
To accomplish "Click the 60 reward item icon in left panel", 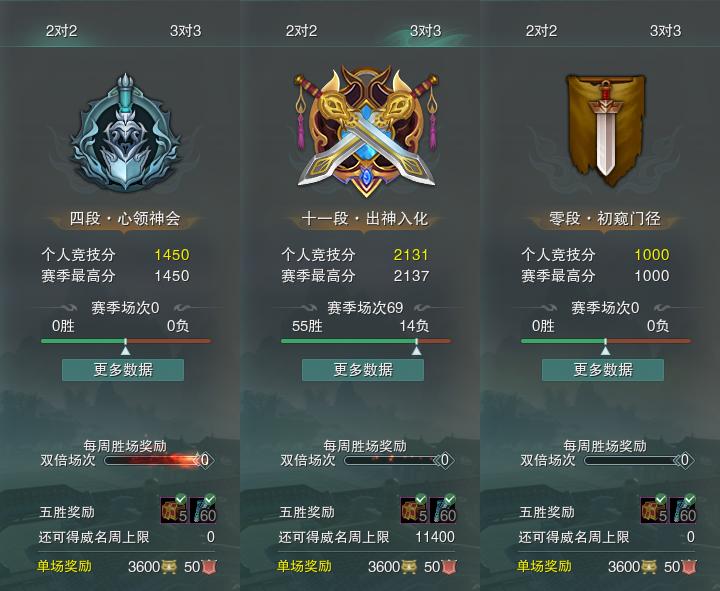I will tap(203, 510).
